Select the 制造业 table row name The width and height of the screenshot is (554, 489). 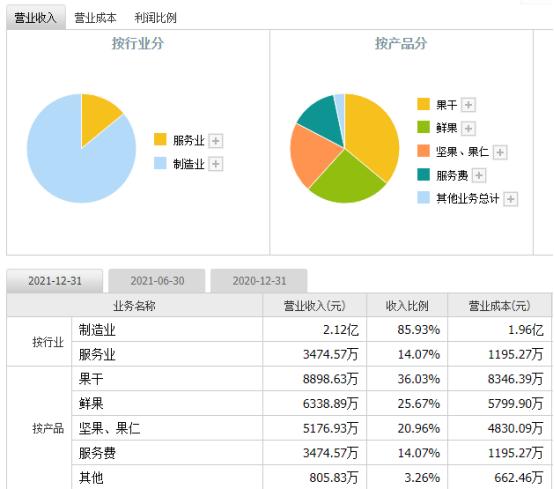pos(97,330)
